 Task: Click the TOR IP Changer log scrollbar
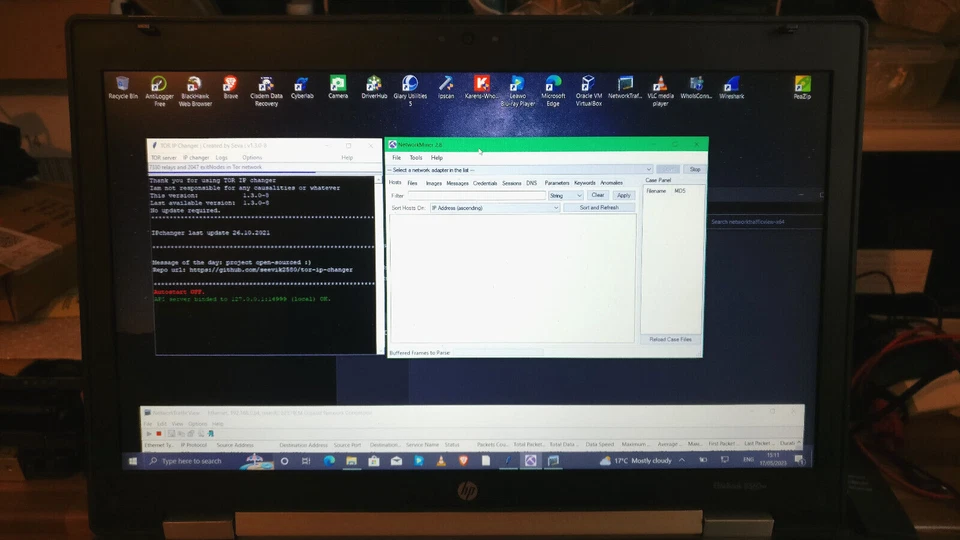[378, 264]
